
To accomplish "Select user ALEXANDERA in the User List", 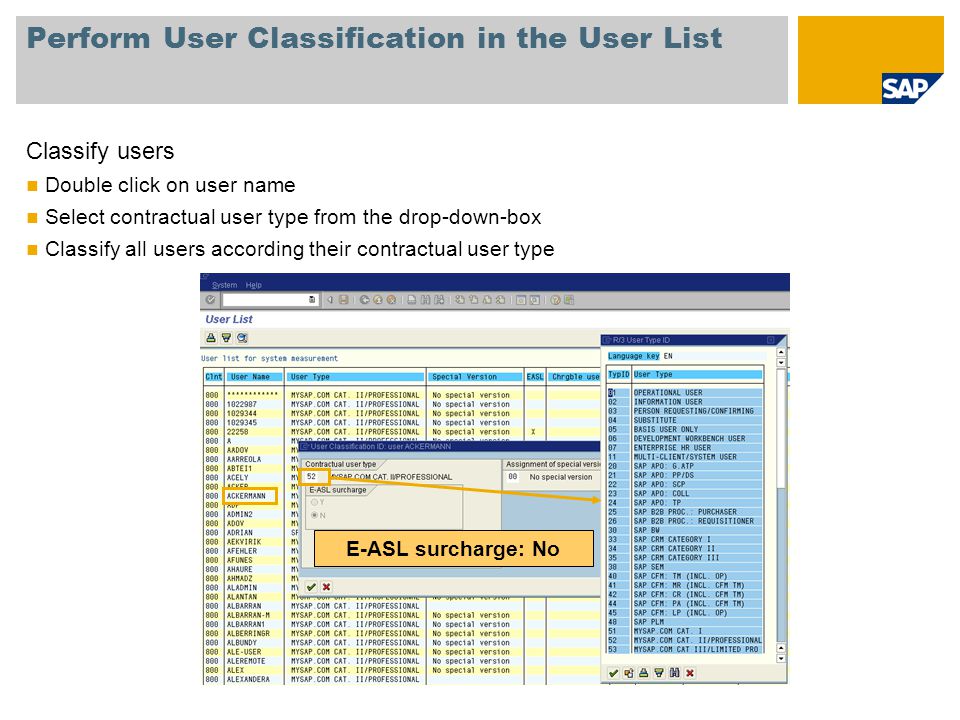I will 248,680.
